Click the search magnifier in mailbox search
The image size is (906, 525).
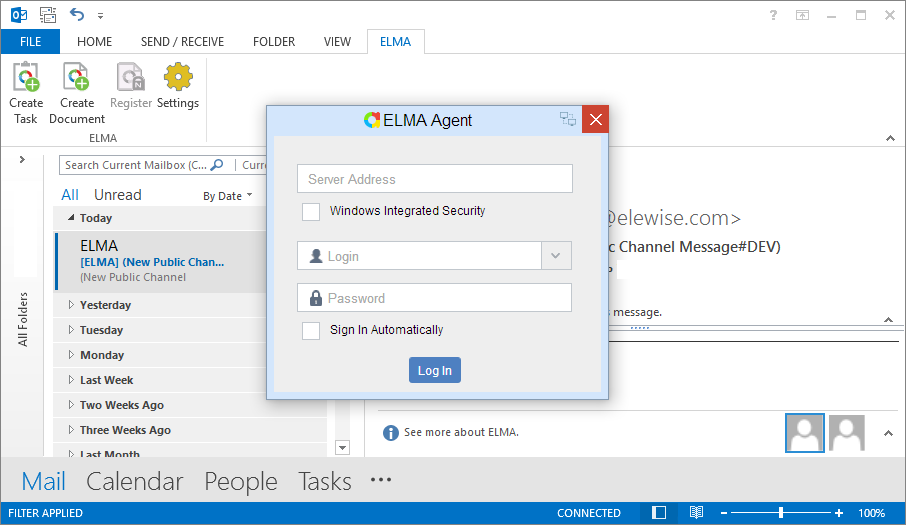(217, 165)
